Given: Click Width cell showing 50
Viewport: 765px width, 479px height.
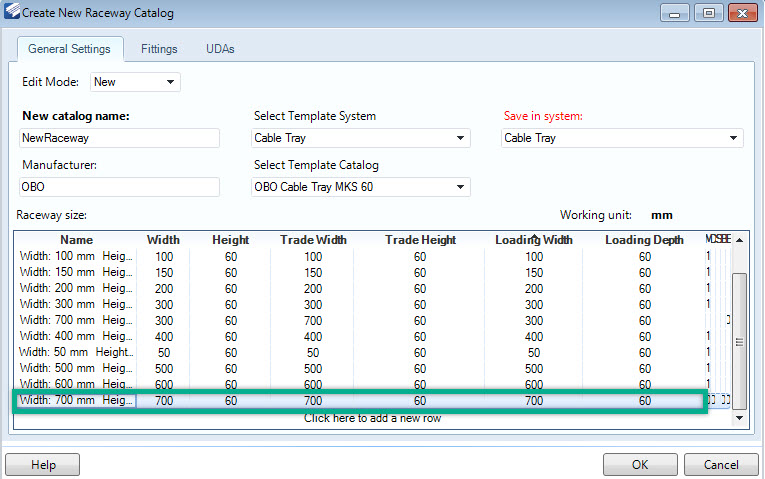Looking at the screenshot, I should (x=164, y=353).
